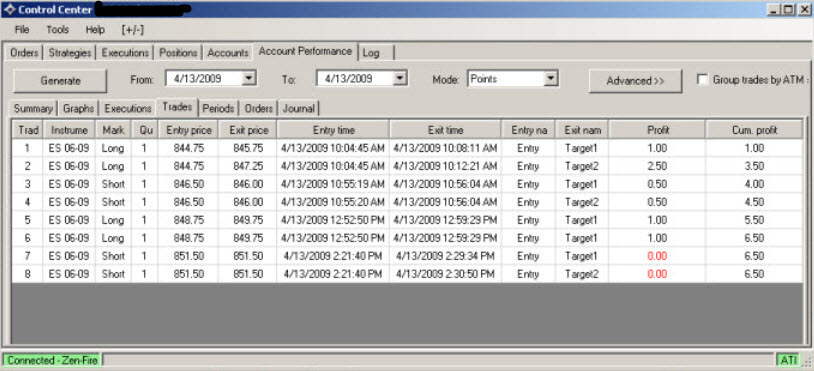Click the Generate button
This screenshot has height=371, width=814.
60,80
